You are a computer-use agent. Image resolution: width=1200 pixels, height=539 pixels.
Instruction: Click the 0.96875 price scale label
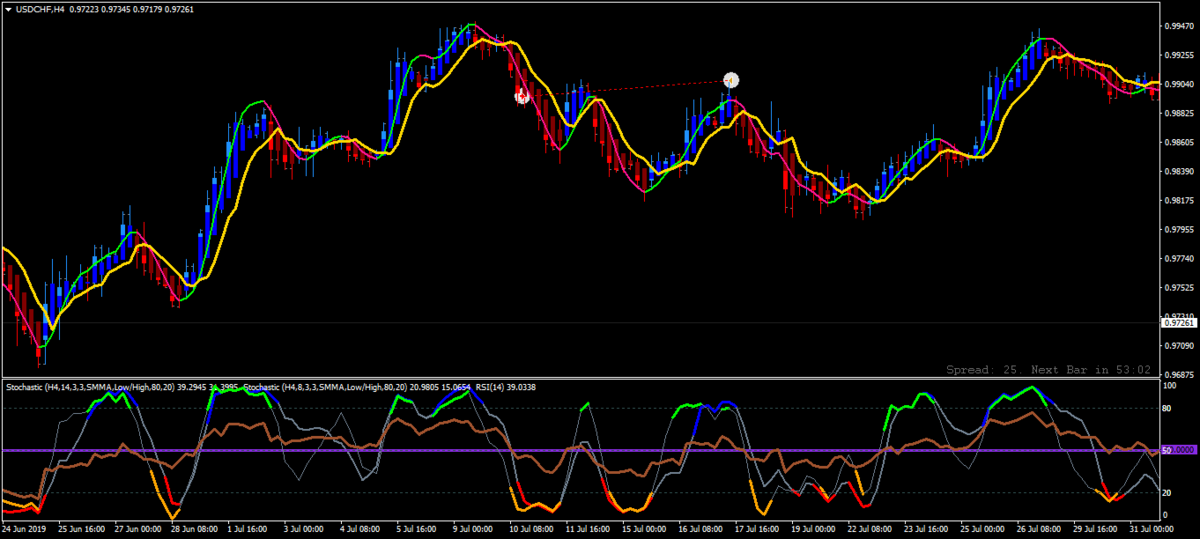(x=1180, y=375)
